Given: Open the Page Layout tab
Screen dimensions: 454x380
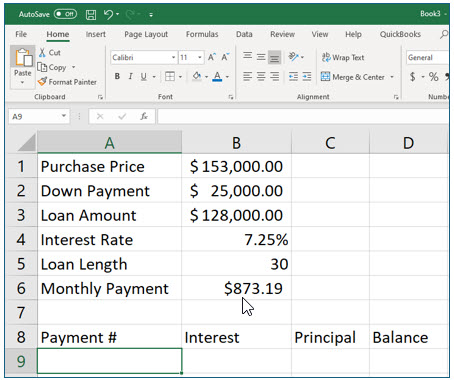Looking at the screenshot, I should tap(146, 34).
